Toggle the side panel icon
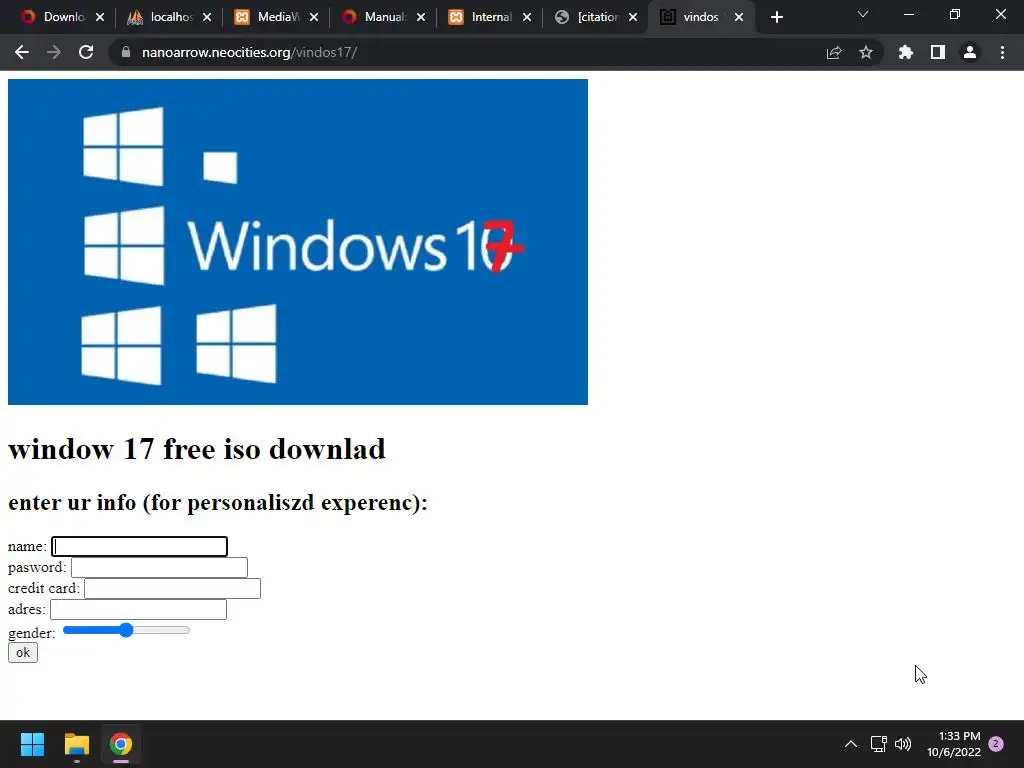 (938, 52)
